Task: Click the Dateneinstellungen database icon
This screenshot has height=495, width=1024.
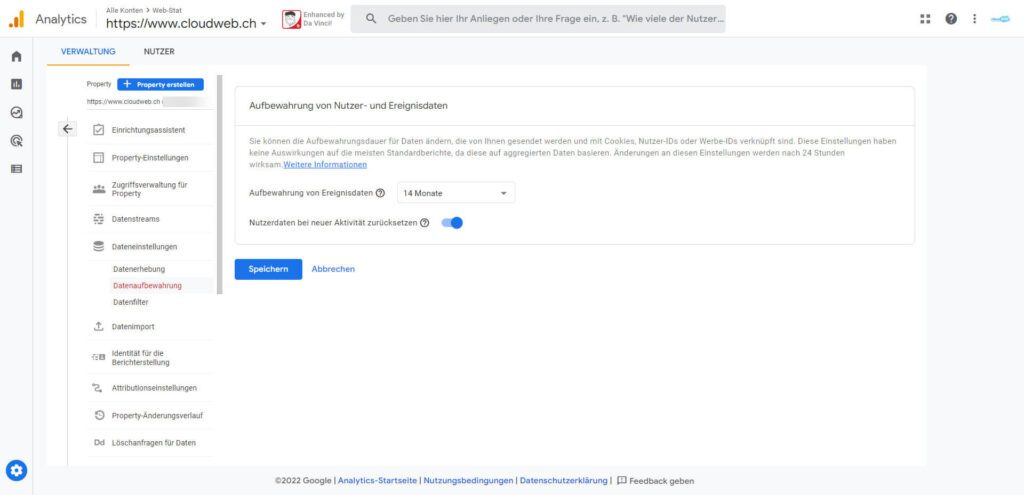Action: pos(99,247)
